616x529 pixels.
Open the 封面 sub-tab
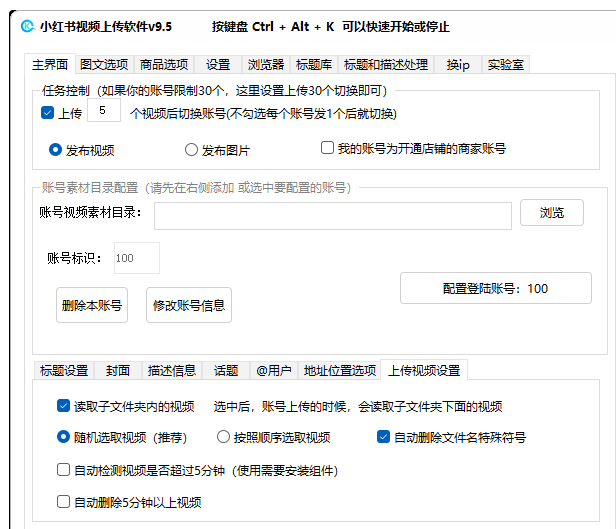tap(118, 370)
